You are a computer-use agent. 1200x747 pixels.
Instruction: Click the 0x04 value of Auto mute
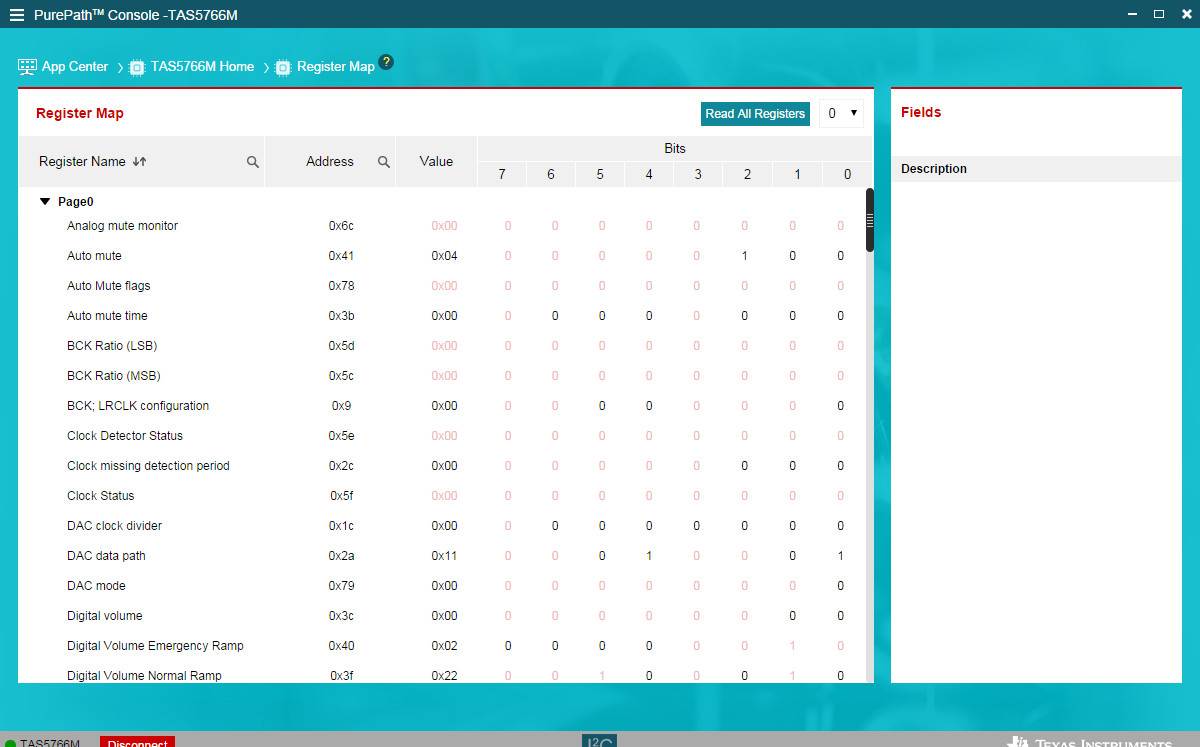tap(444, 256)
